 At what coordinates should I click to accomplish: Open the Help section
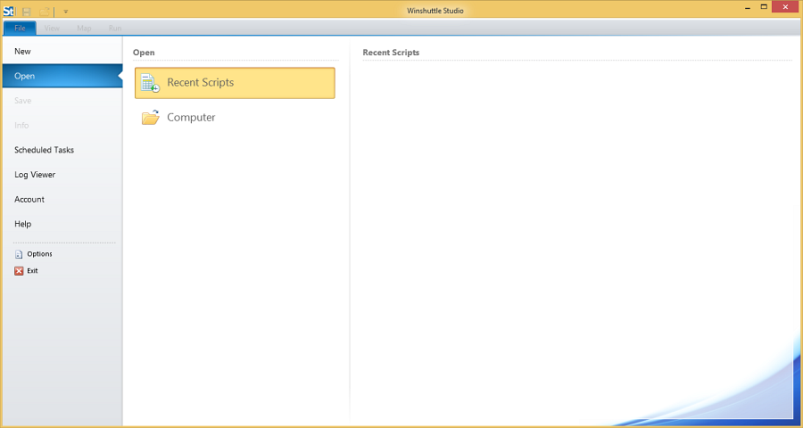click(23, 224)
